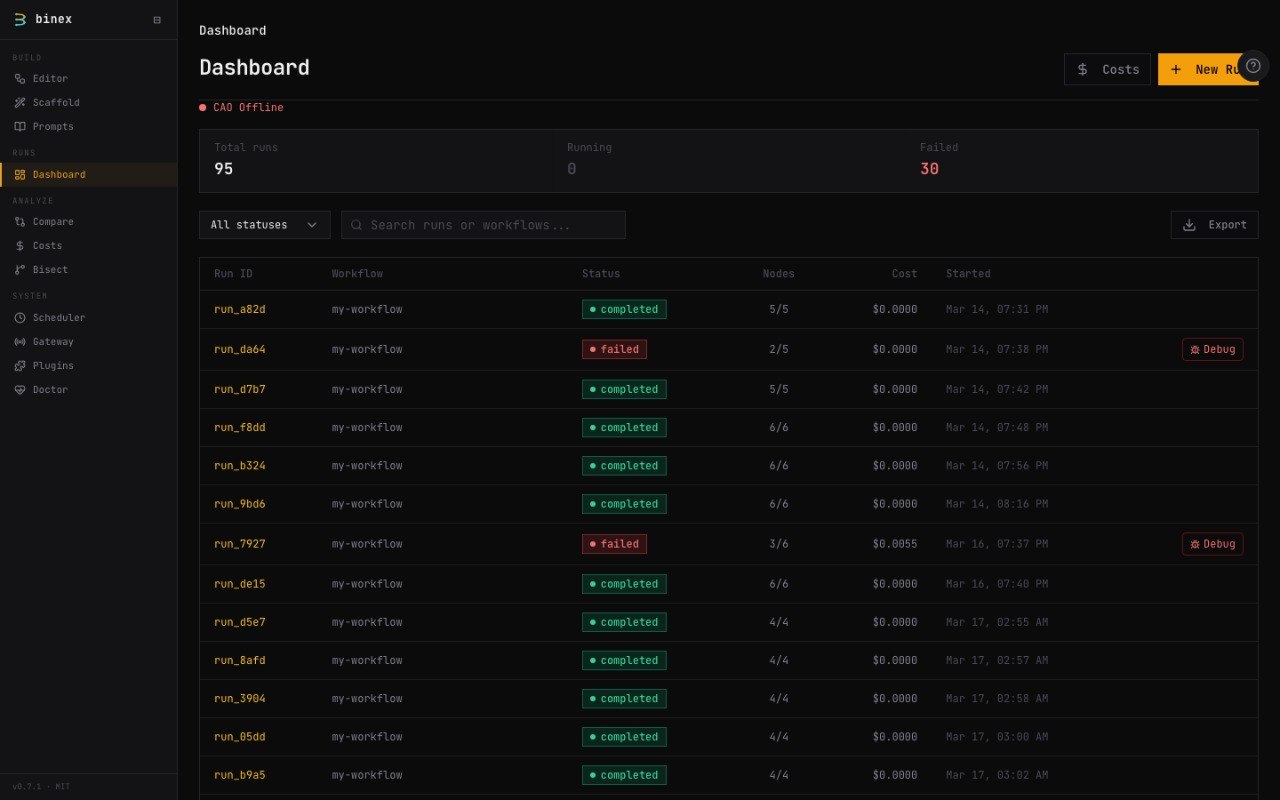Click the Doctor heart icon
The image size is (1280, 800).
[20, 389]
